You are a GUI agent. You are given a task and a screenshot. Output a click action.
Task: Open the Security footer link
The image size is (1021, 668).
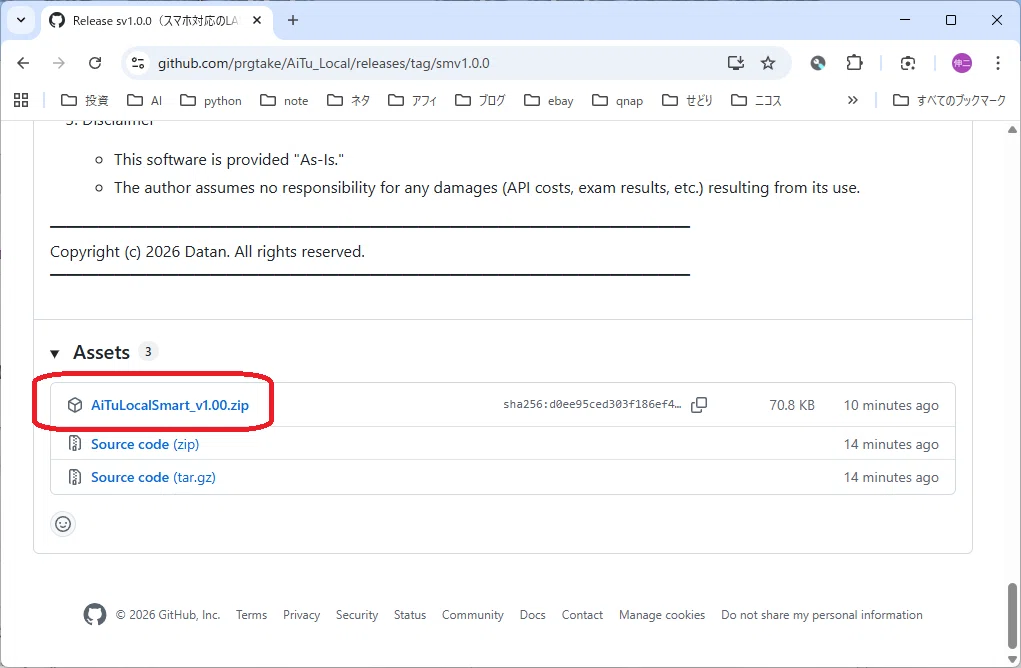pyautogui.click(x=357, y=615)
